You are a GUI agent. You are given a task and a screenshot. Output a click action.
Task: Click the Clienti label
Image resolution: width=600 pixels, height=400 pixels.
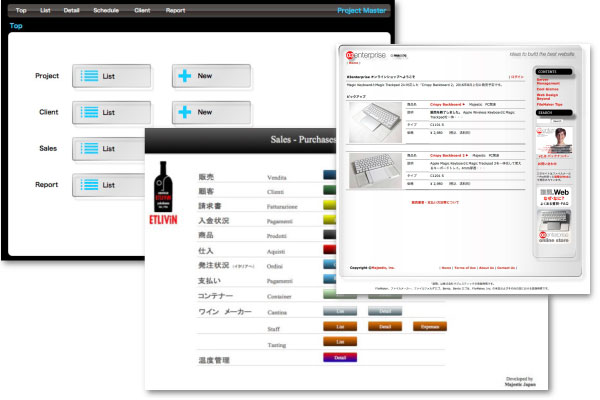(x=276, y=192)
